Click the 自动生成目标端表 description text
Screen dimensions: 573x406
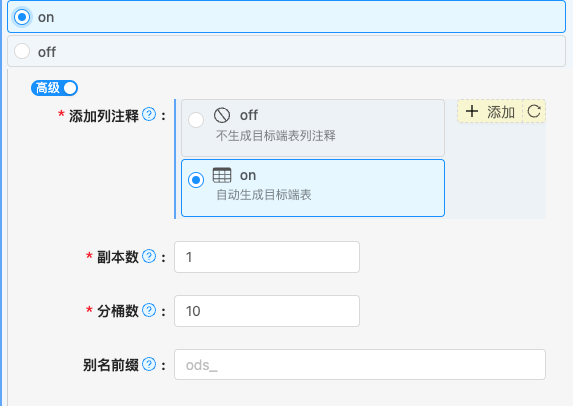264,195
